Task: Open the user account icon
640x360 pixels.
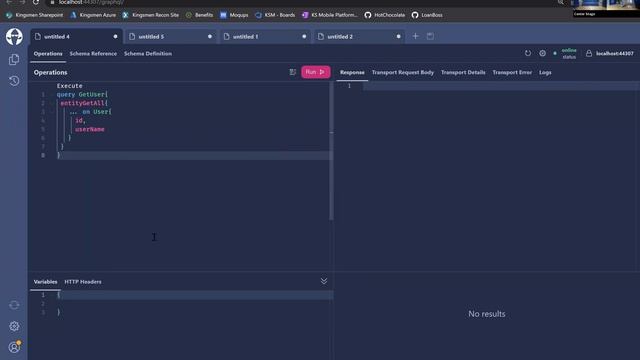Action: point(14,347)
